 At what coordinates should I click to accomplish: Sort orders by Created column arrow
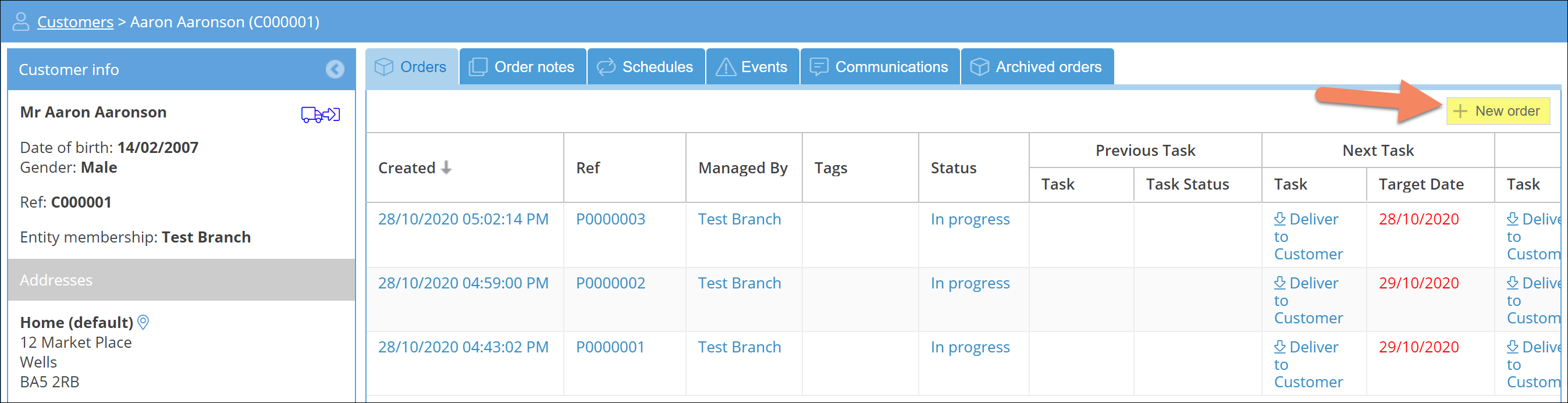click(x=446, y=167)
